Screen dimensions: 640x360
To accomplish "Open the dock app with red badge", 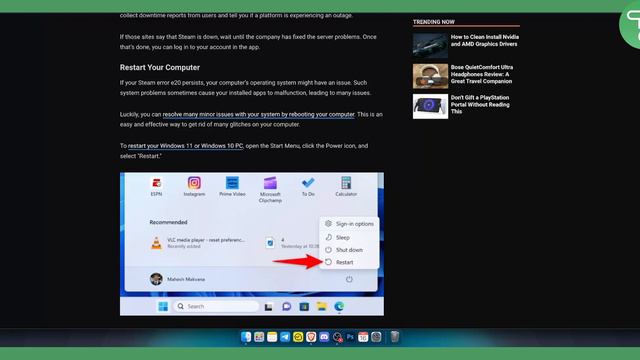I will 337,337.
